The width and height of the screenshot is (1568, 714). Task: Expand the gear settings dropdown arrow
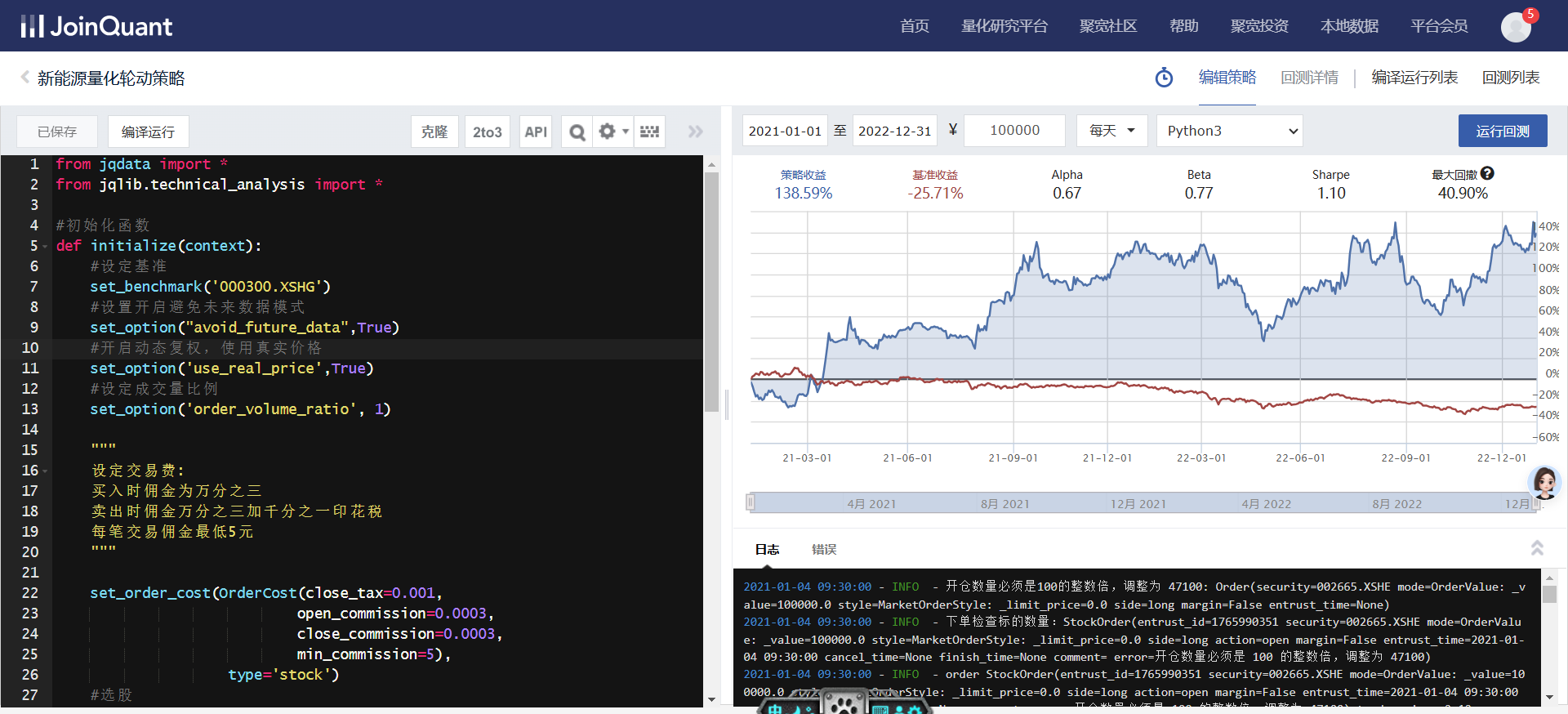(x=626, y=132)
